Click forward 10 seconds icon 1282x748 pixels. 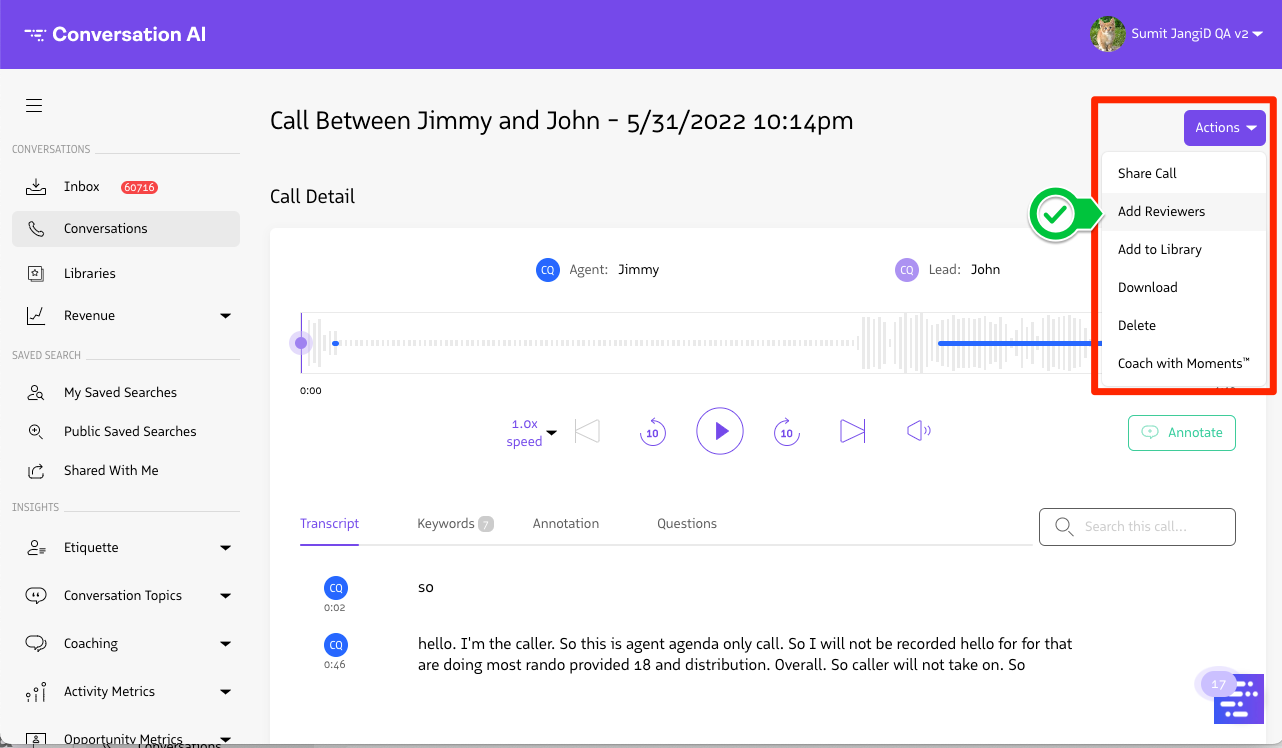coord(786,432)
